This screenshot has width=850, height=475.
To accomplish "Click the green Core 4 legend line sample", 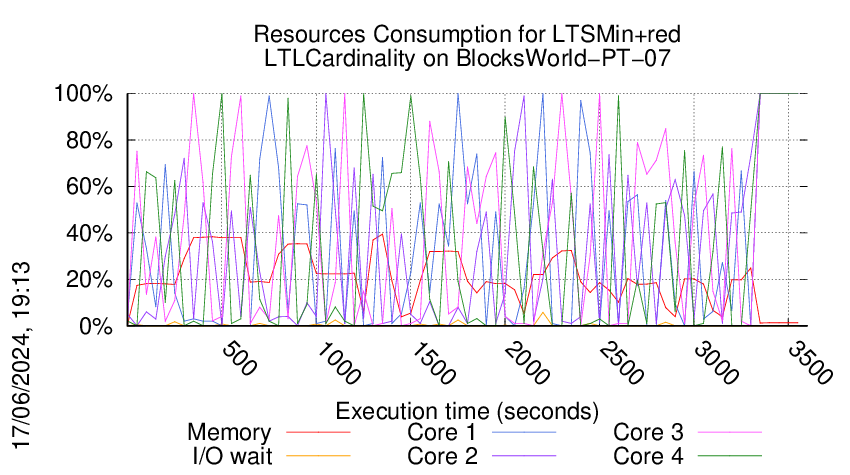I will coord(730,456).
